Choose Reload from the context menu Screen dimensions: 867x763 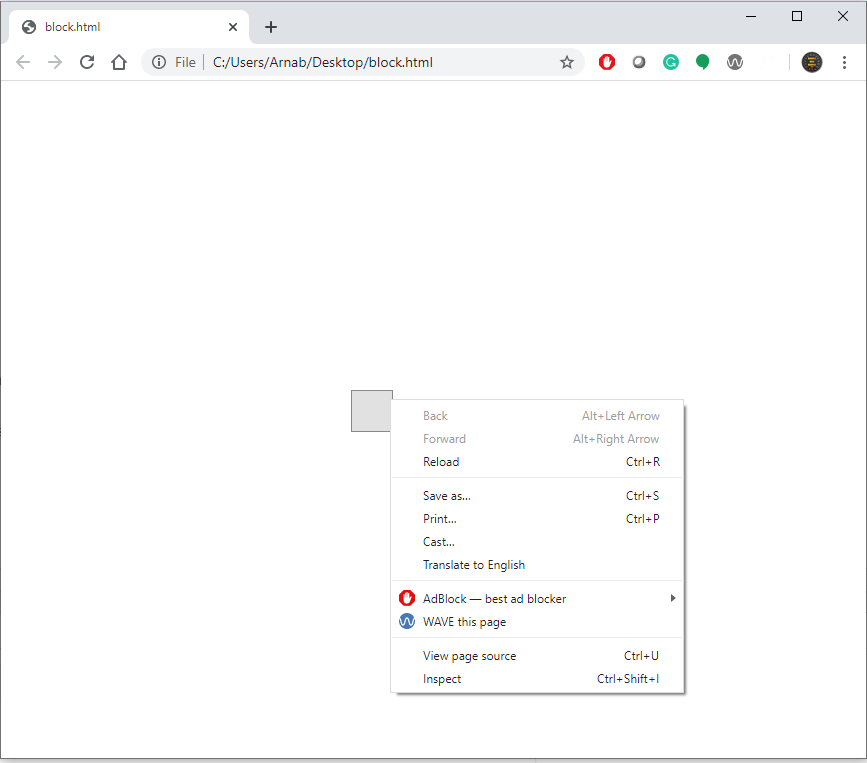(537, 462)
